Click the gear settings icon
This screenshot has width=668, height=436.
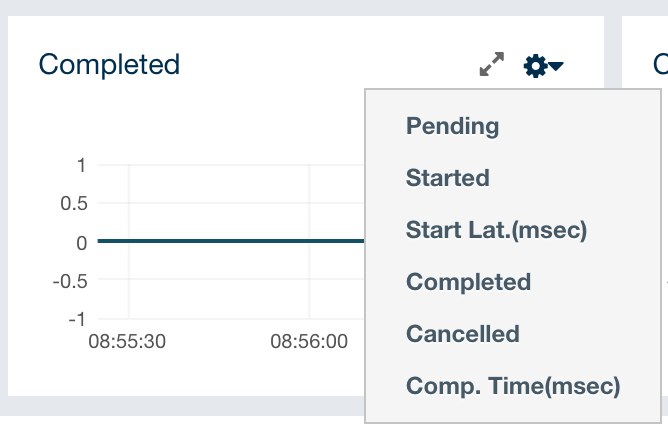535,66
